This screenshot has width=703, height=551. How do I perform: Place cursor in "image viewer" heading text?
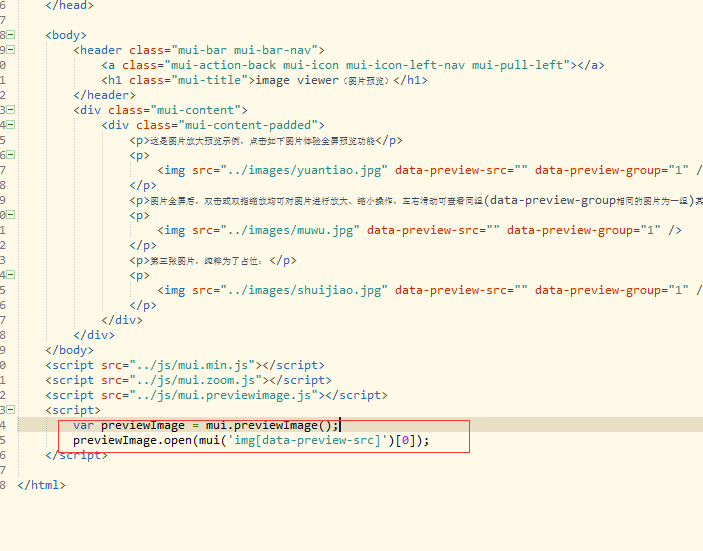(297, 80)
